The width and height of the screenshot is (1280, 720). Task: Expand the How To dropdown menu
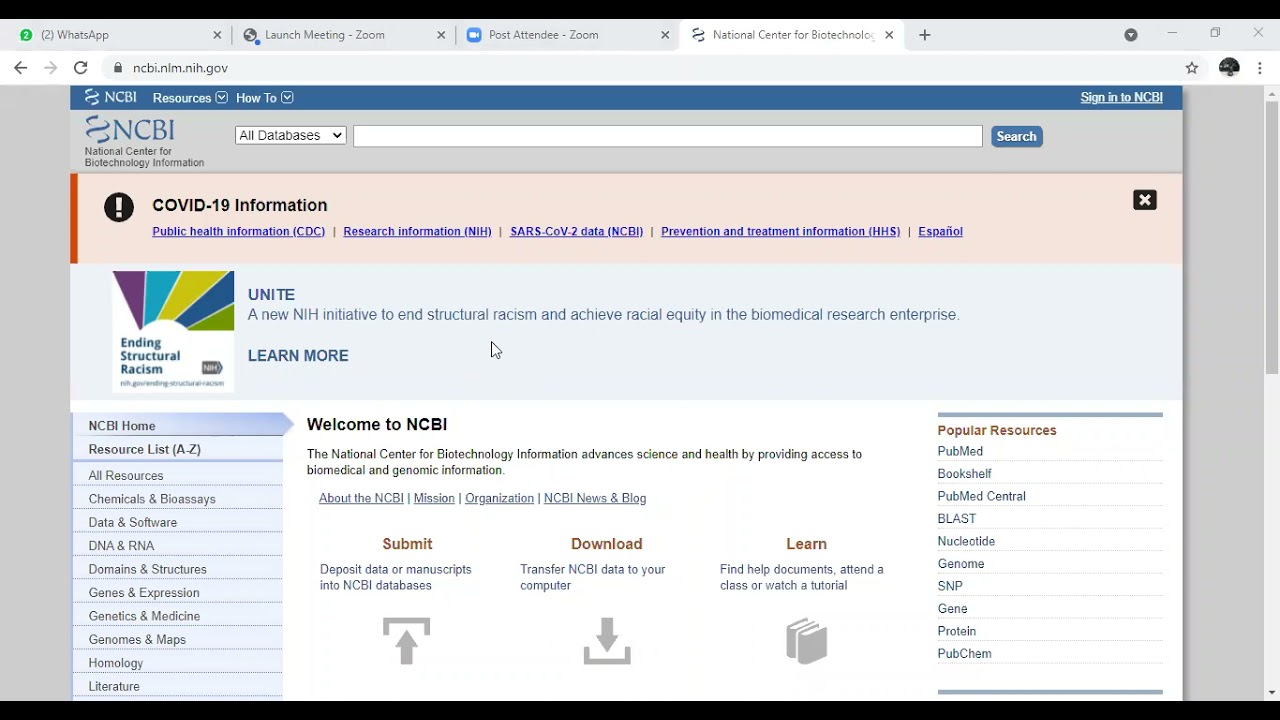click(265, 98)
